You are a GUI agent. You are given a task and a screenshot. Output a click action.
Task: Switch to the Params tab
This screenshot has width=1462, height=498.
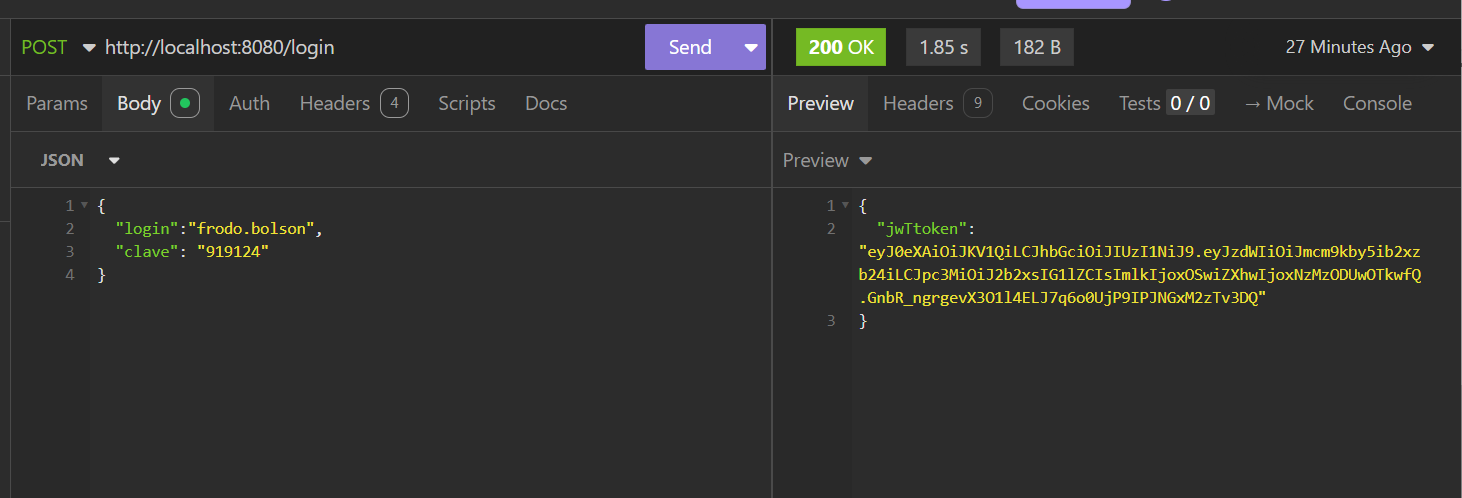coord(57,103)
